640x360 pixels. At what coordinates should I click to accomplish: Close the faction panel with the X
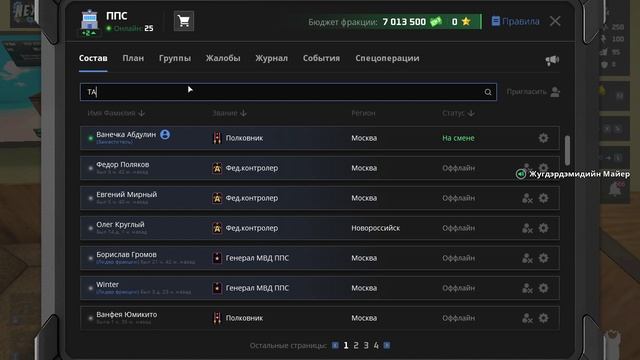pos(555,21)
